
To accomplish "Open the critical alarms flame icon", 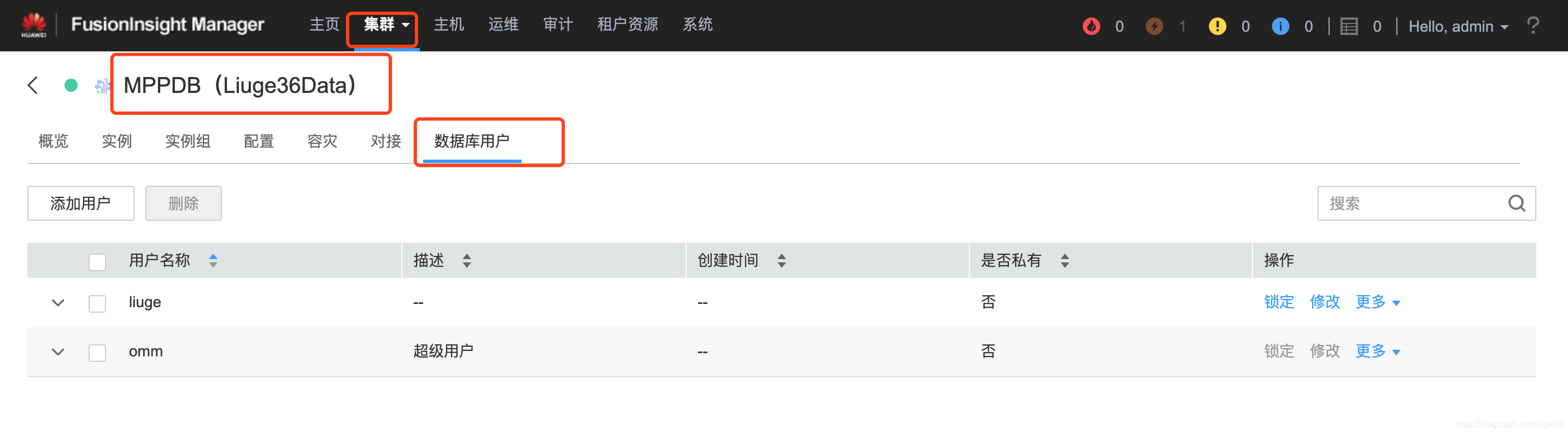I will point(1091,25).
